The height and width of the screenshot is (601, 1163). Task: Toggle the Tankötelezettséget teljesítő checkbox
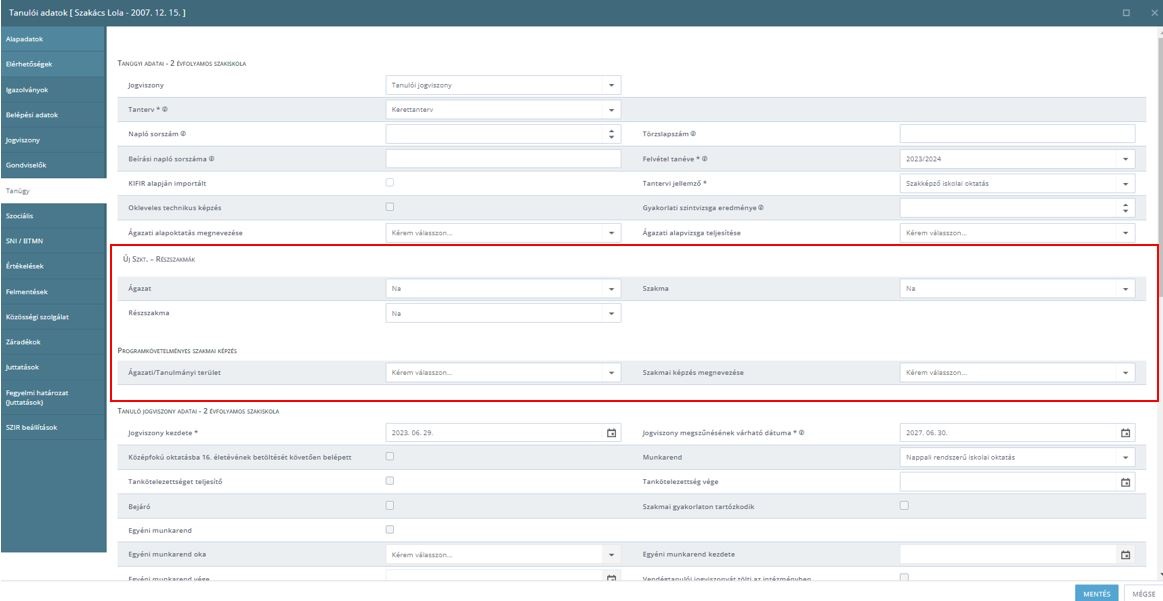pos(389,481)
